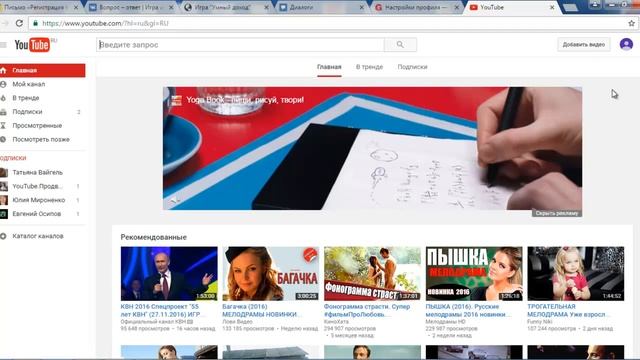
Task: Open the ПЫШКА (2016) video title
Action: pos(468,310)
